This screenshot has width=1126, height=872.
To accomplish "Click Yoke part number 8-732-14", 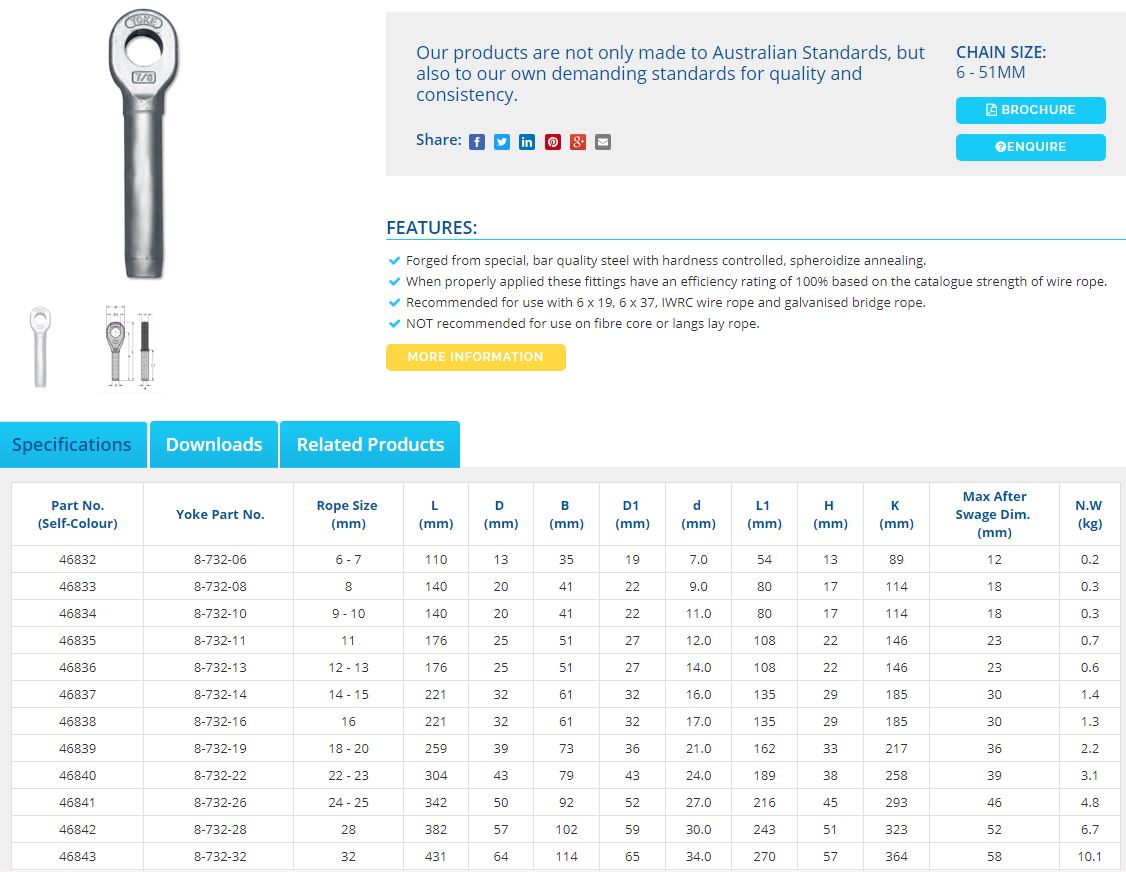I will pos(220,695).
